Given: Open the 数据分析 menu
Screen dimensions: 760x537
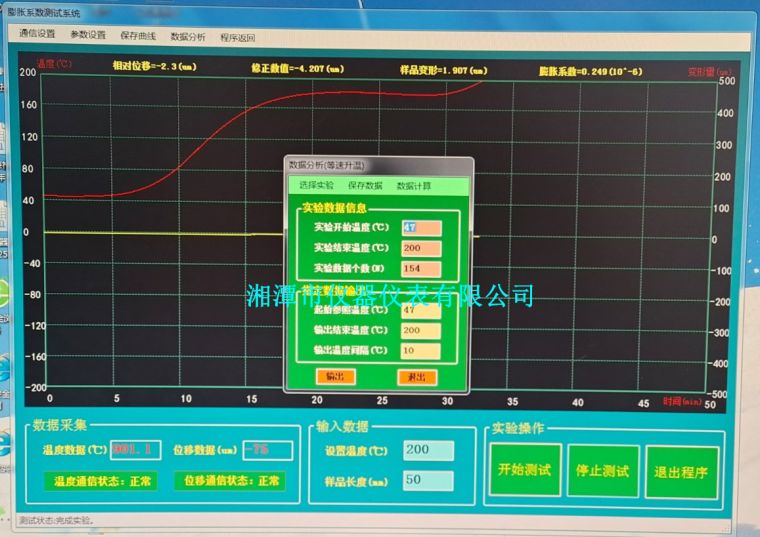Looking at the screenshot, I should click(x=188, y=36).
